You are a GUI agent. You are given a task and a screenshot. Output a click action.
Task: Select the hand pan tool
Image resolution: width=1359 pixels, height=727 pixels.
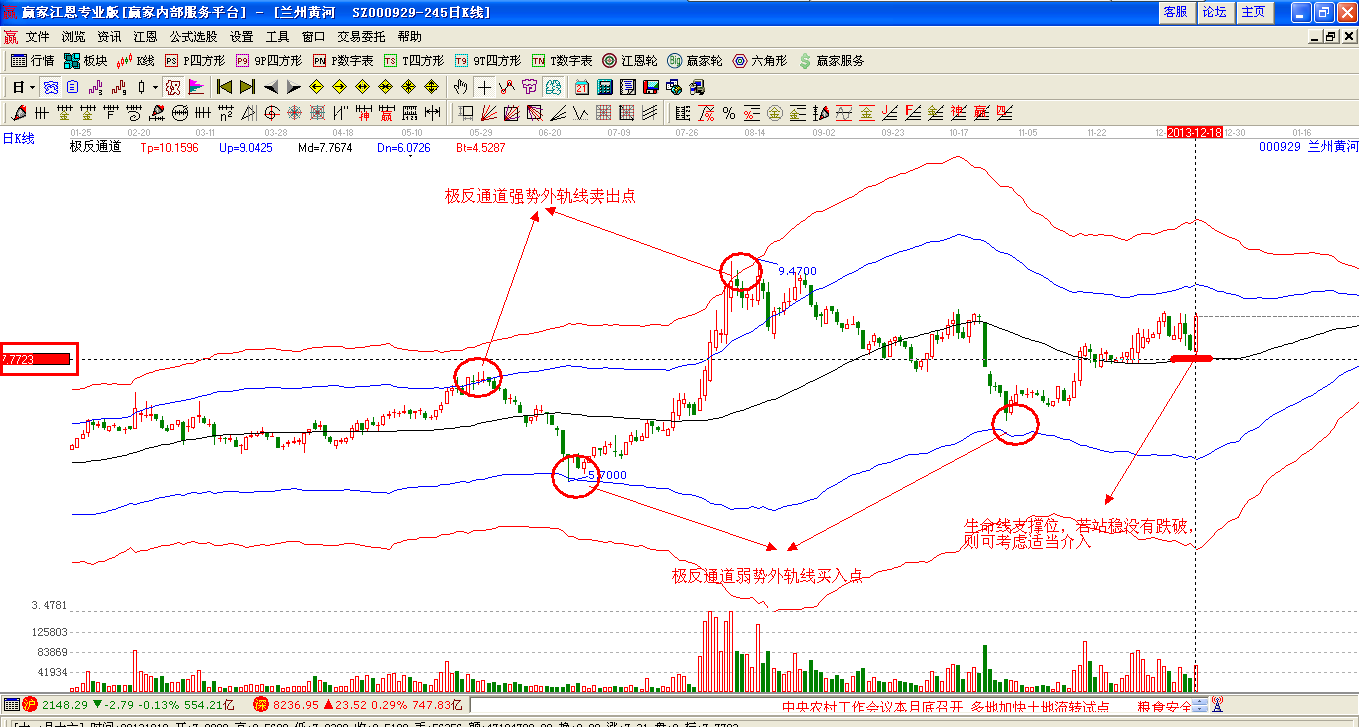pyautogui.click(x=460, y=87)
